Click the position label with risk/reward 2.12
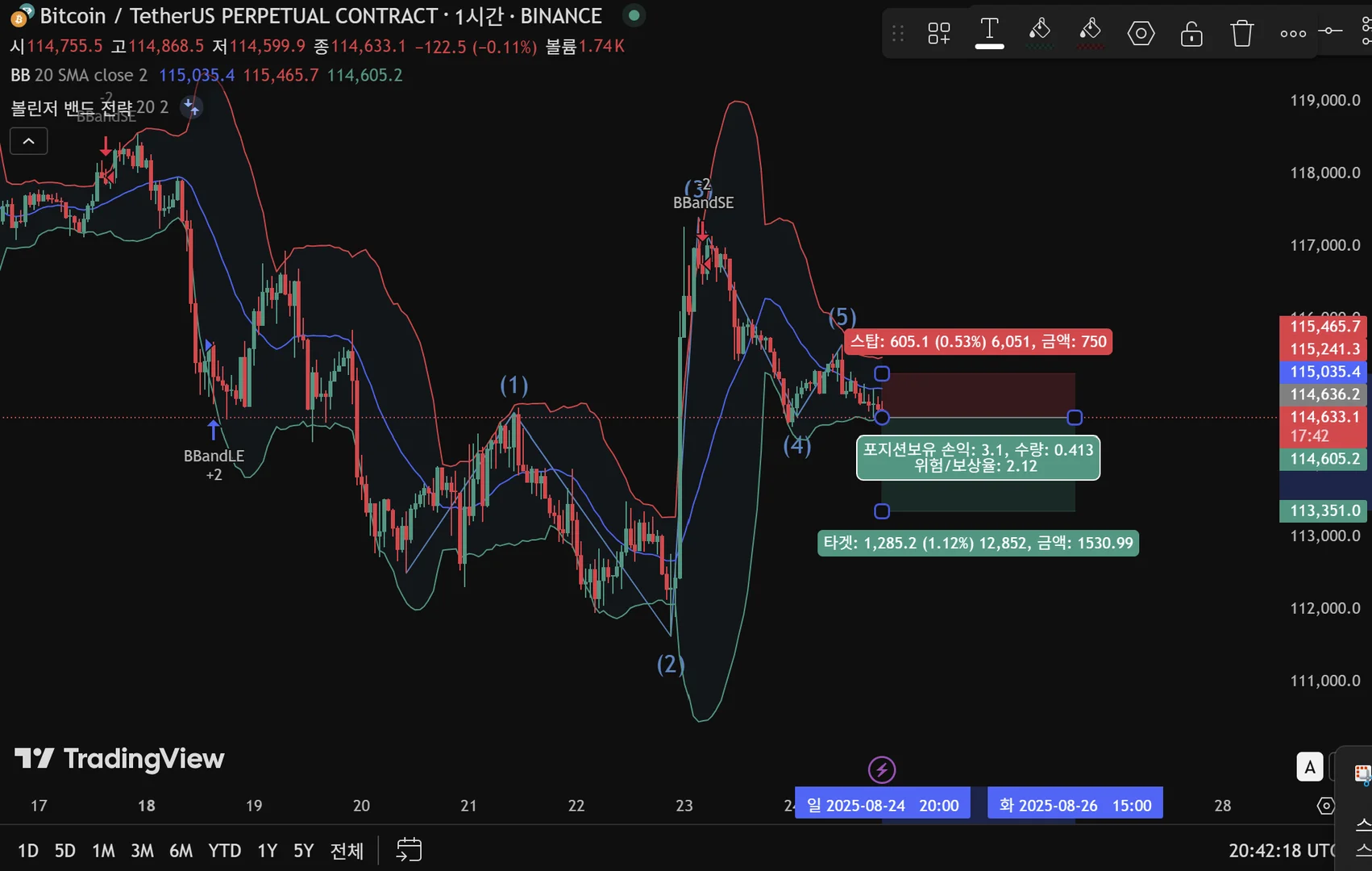 (978, 457)
